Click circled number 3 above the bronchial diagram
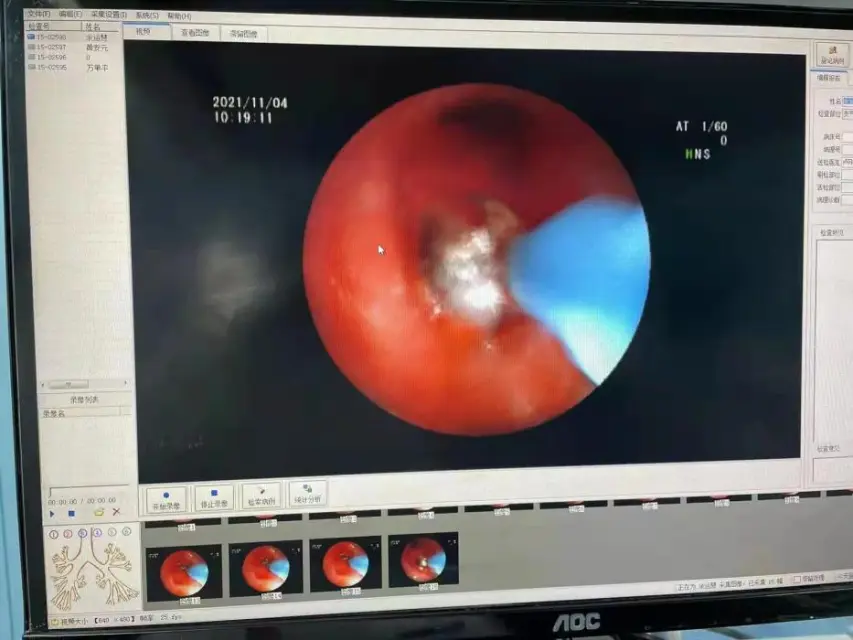The image size is (853, 640). click(x=83, y=533)
